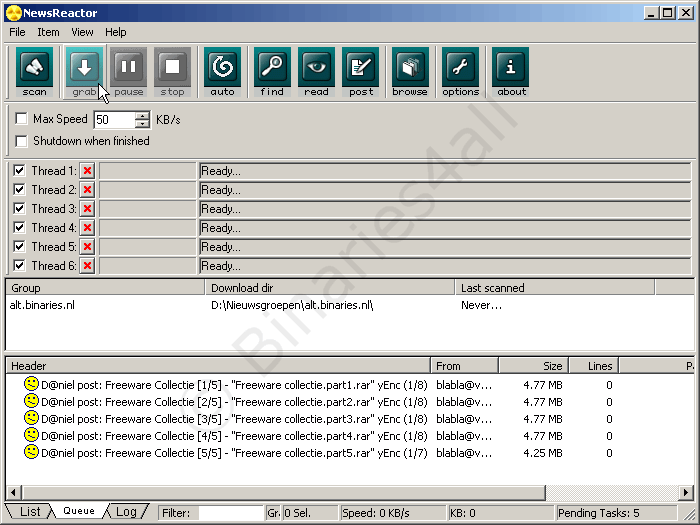
Task: Tick Shutdown when finished checkbox
Action: [21, 141]
